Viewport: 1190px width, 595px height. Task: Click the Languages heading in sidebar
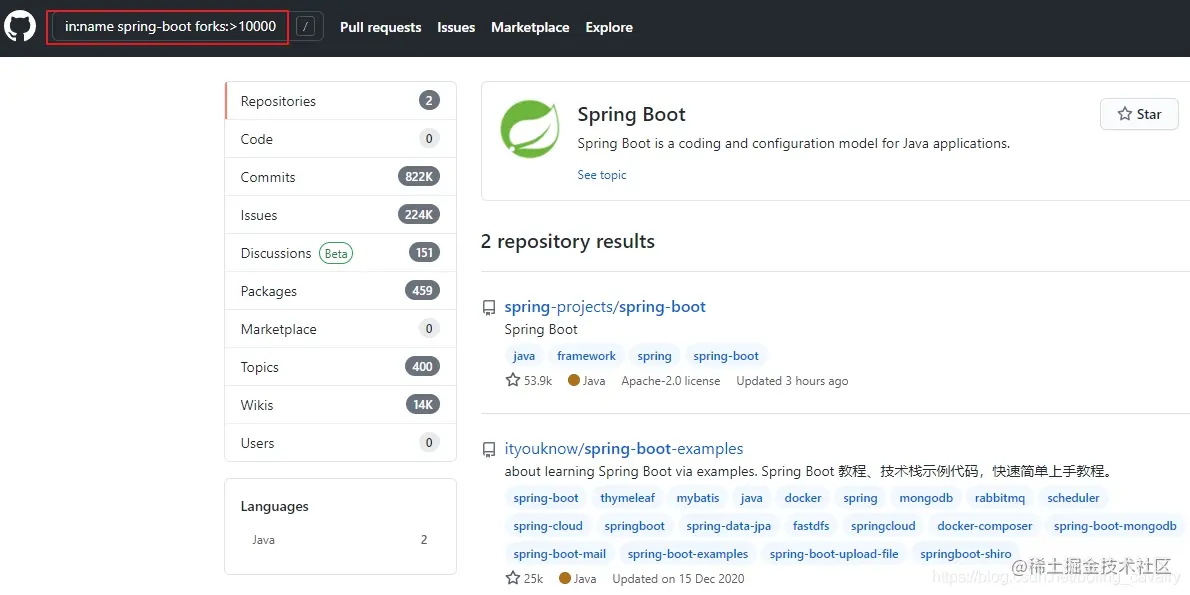click(x=275, y=506)
